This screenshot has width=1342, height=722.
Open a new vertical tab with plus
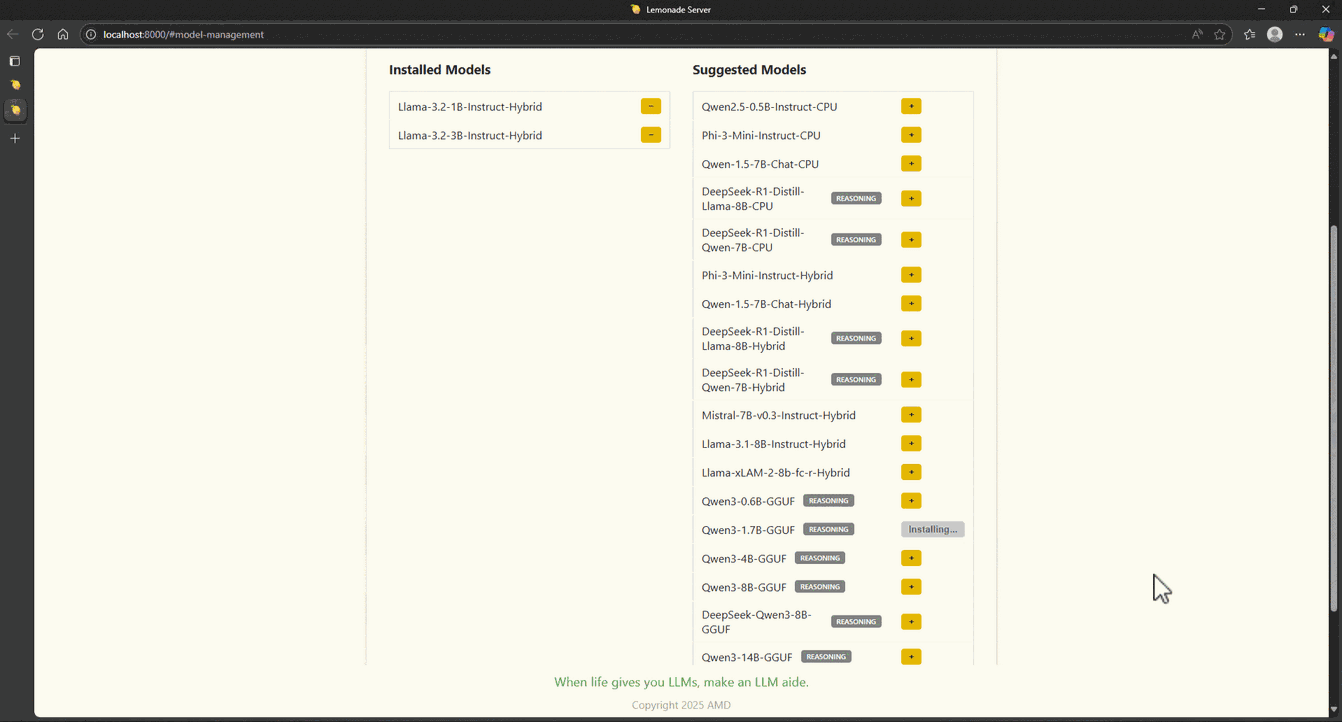coord(15,138)
